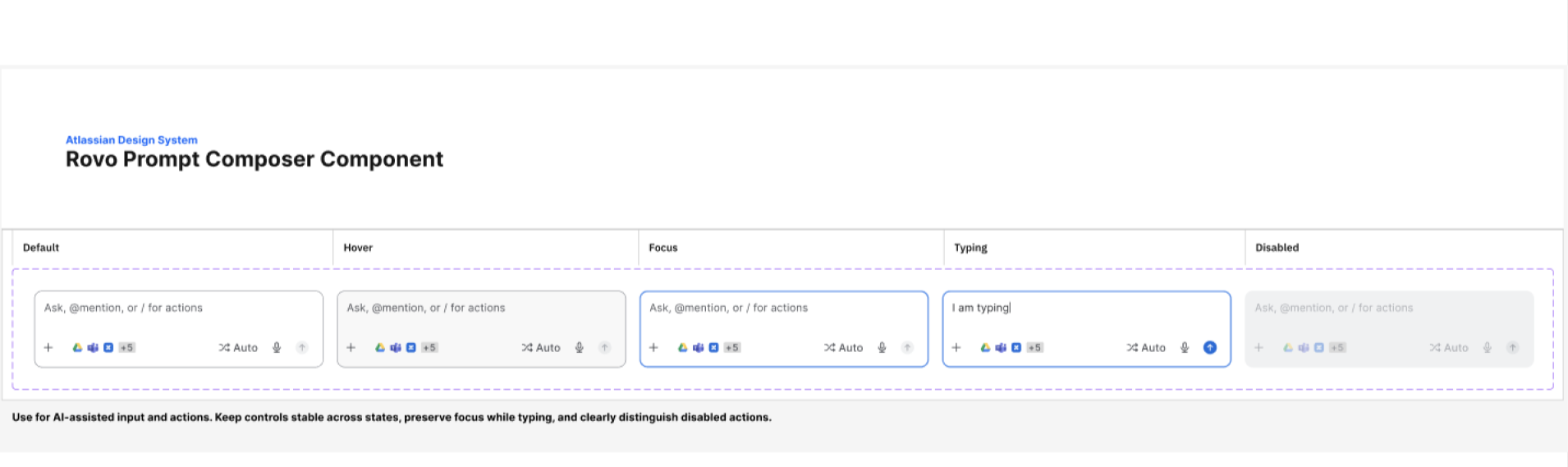
Task: Open the Auto selector in the Focus composer
Action: pos(844,348)
